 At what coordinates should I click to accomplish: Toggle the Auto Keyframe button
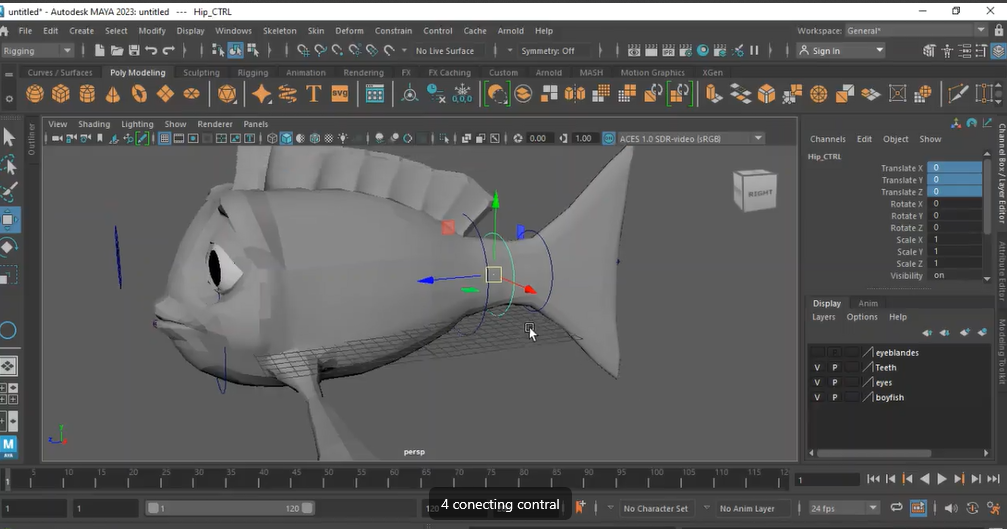tap(580, 508)
